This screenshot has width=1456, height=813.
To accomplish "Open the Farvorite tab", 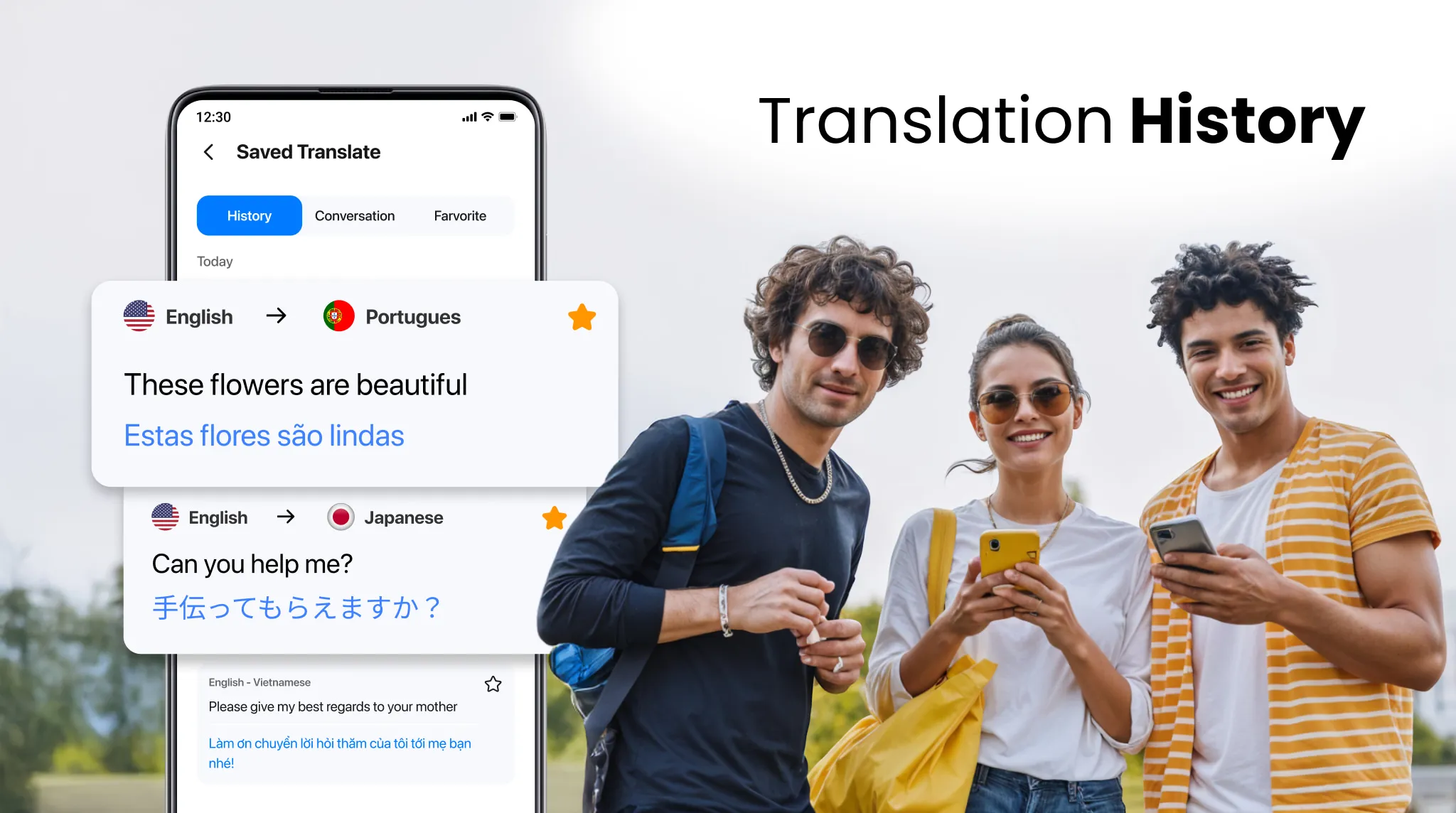I will (x=461, y=215).
